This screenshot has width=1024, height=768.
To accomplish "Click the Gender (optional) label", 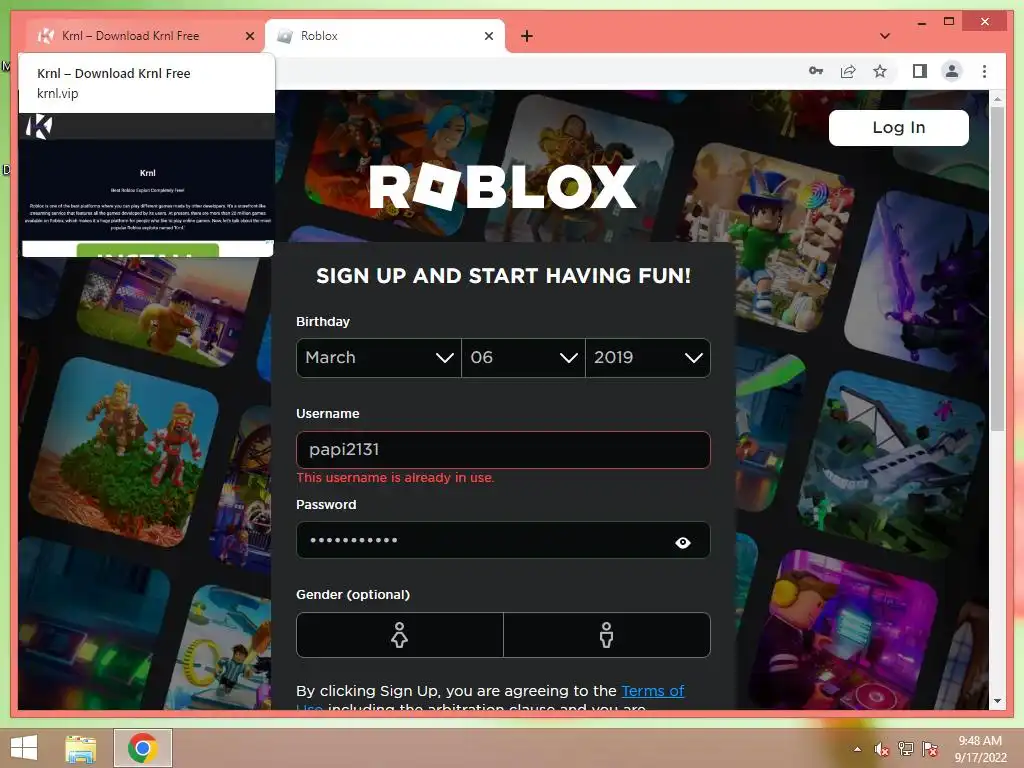I will (353, 594).
